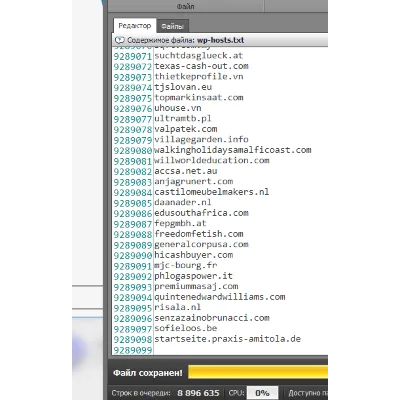Click the yellow progress bar
This screenshot has height=400, width=400.
pos(258,372)
